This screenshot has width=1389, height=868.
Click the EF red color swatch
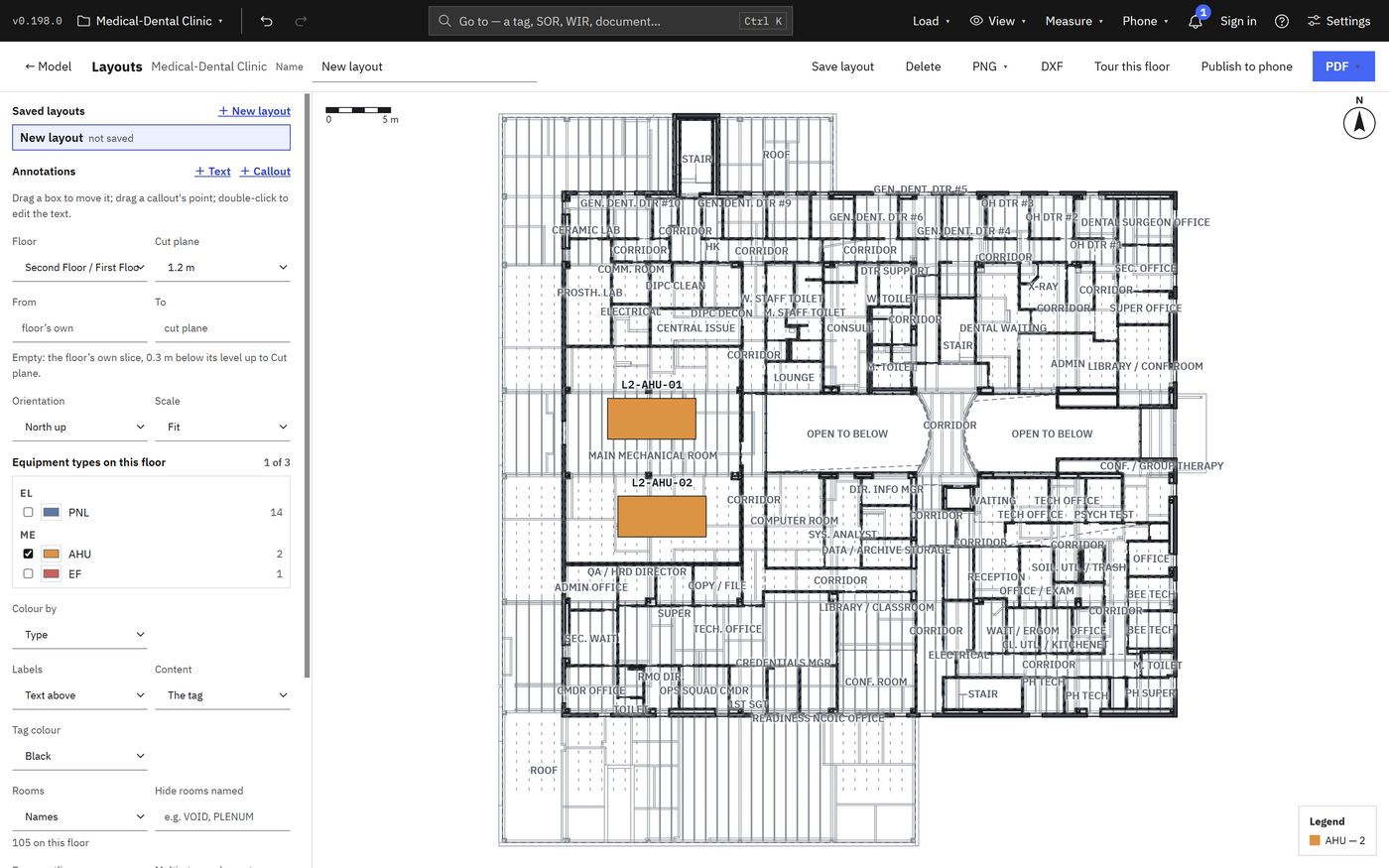tap(52, 573)
